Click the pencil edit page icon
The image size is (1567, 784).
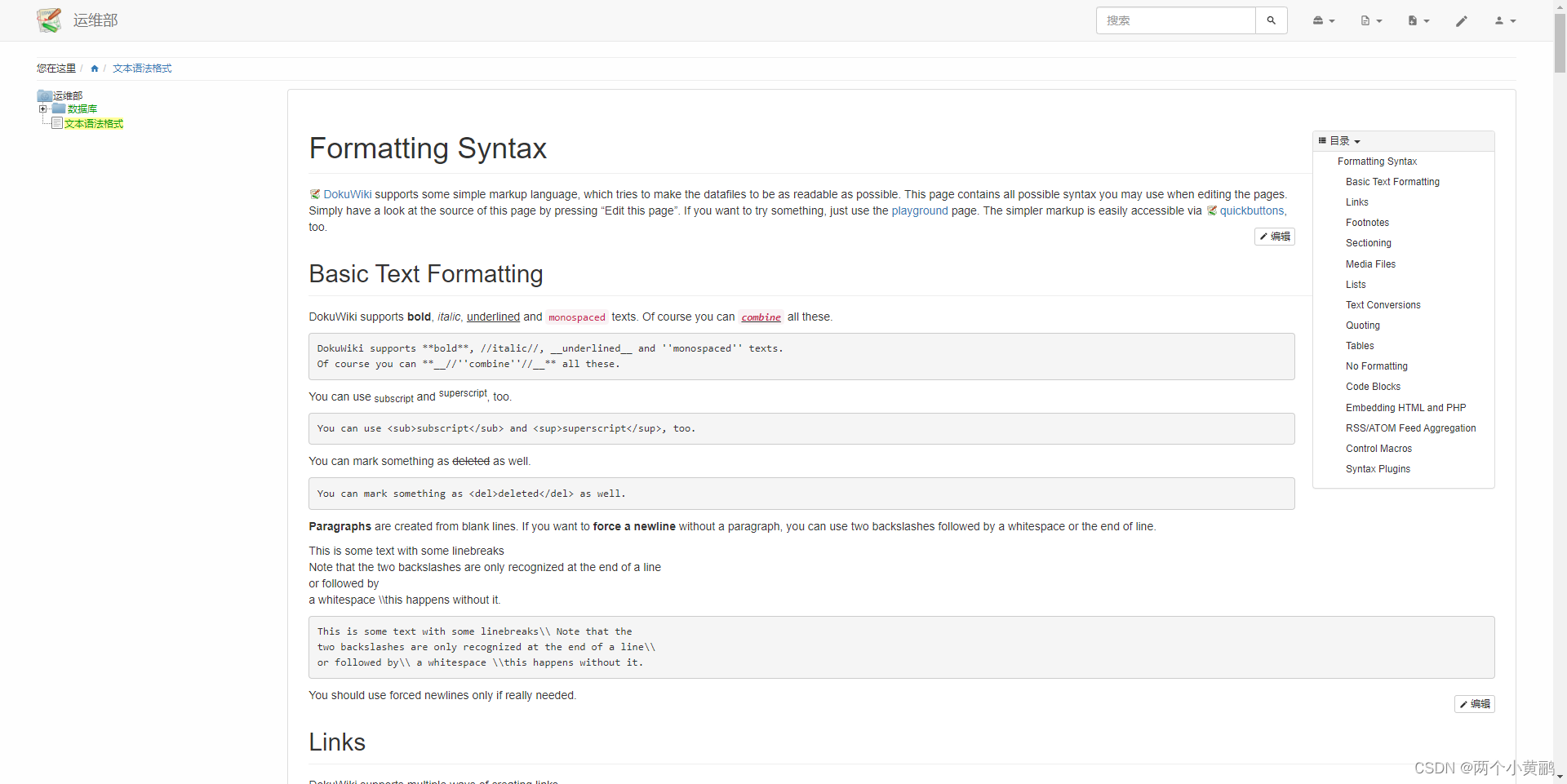point(1462,20)
